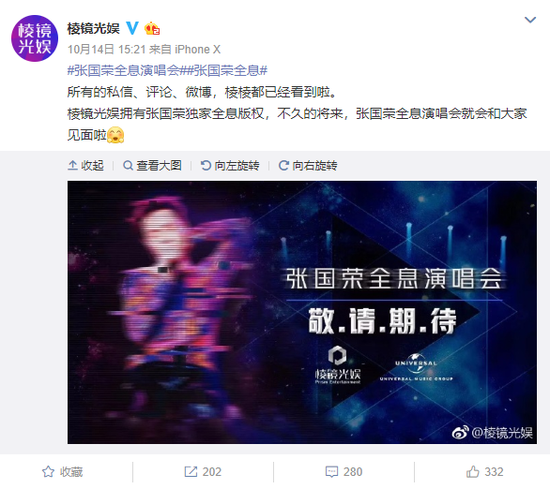Click the 棱镜光娱 username
Viewport: 550px width, 489px height.
(x=93, y=28)
